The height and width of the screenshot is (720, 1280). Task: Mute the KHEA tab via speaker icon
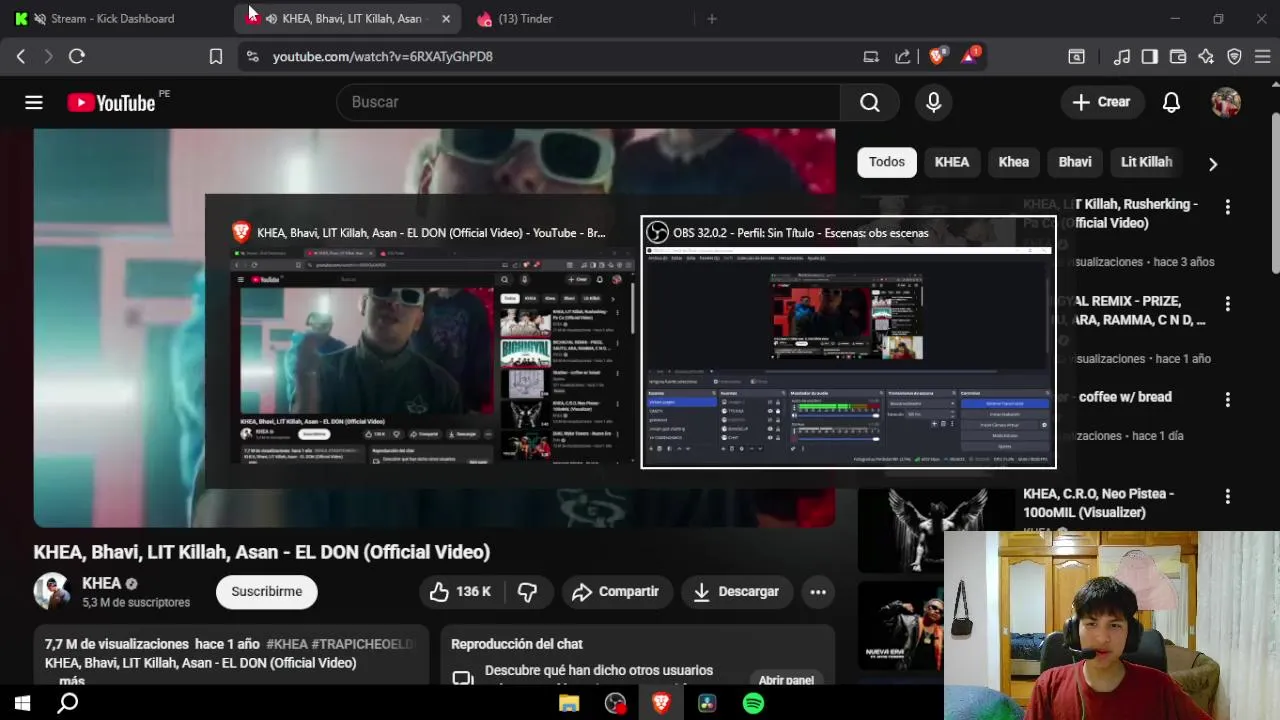point(271,19)
